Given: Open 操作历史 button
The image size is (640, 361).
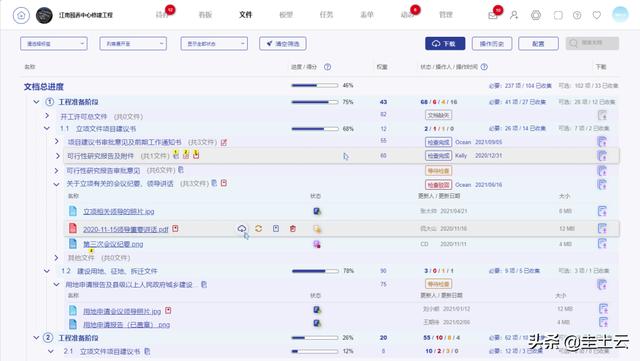Looking at the screenshot, I should pyautogui.click(x=492, y=43).
